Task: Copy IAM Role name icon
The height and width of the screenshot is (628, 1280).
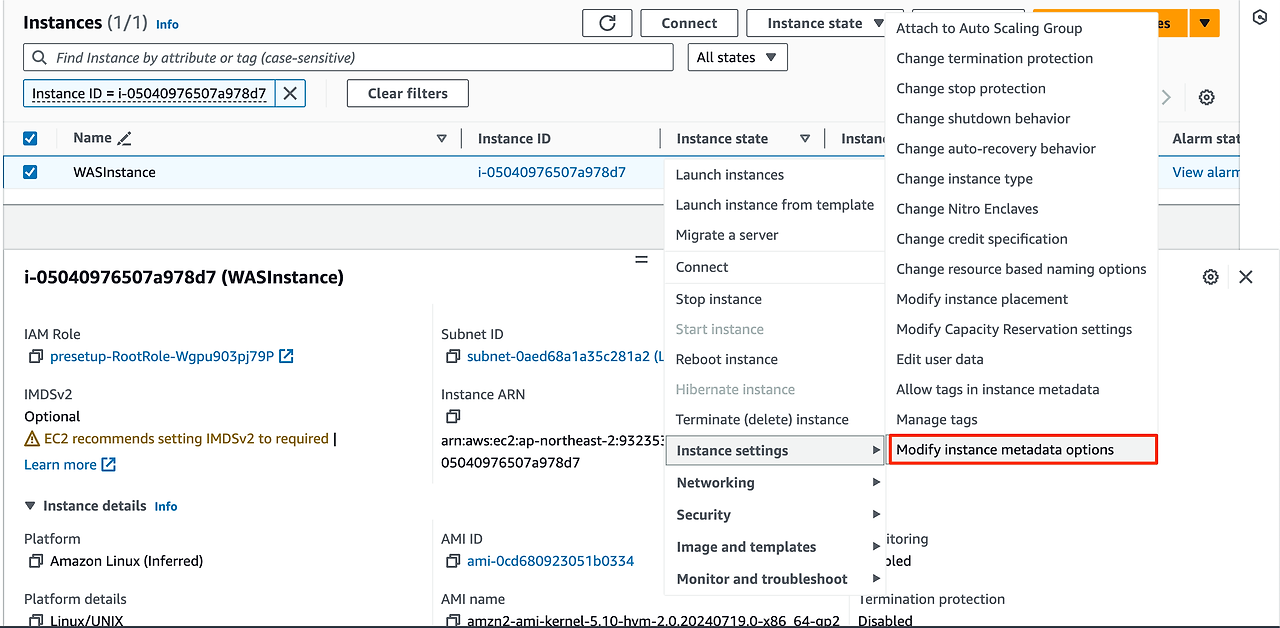Action: pyautogui.click(x=36, y=356)
